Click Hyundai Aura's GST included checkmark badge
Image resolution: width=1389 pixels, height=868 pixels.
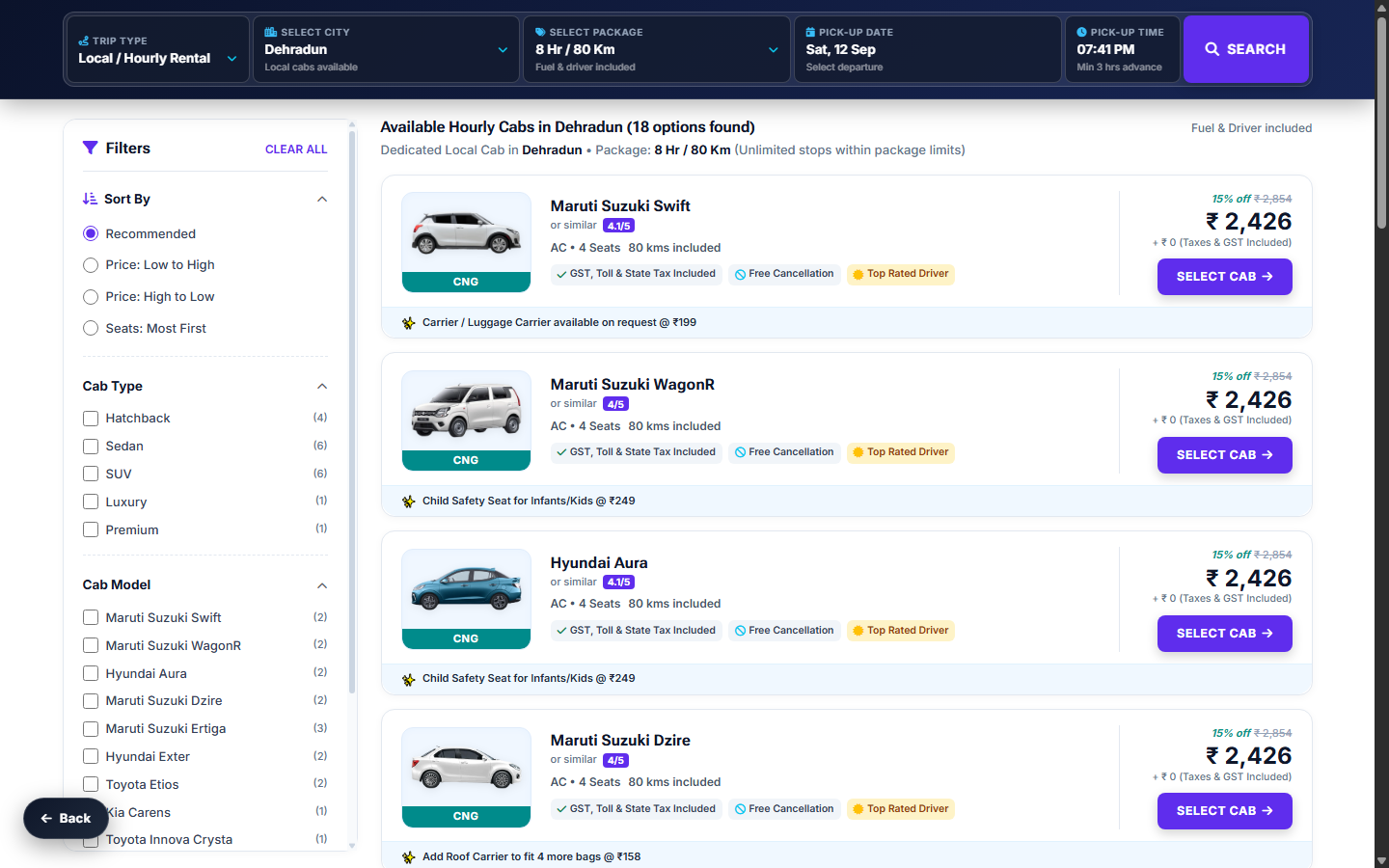coord(636,631)
